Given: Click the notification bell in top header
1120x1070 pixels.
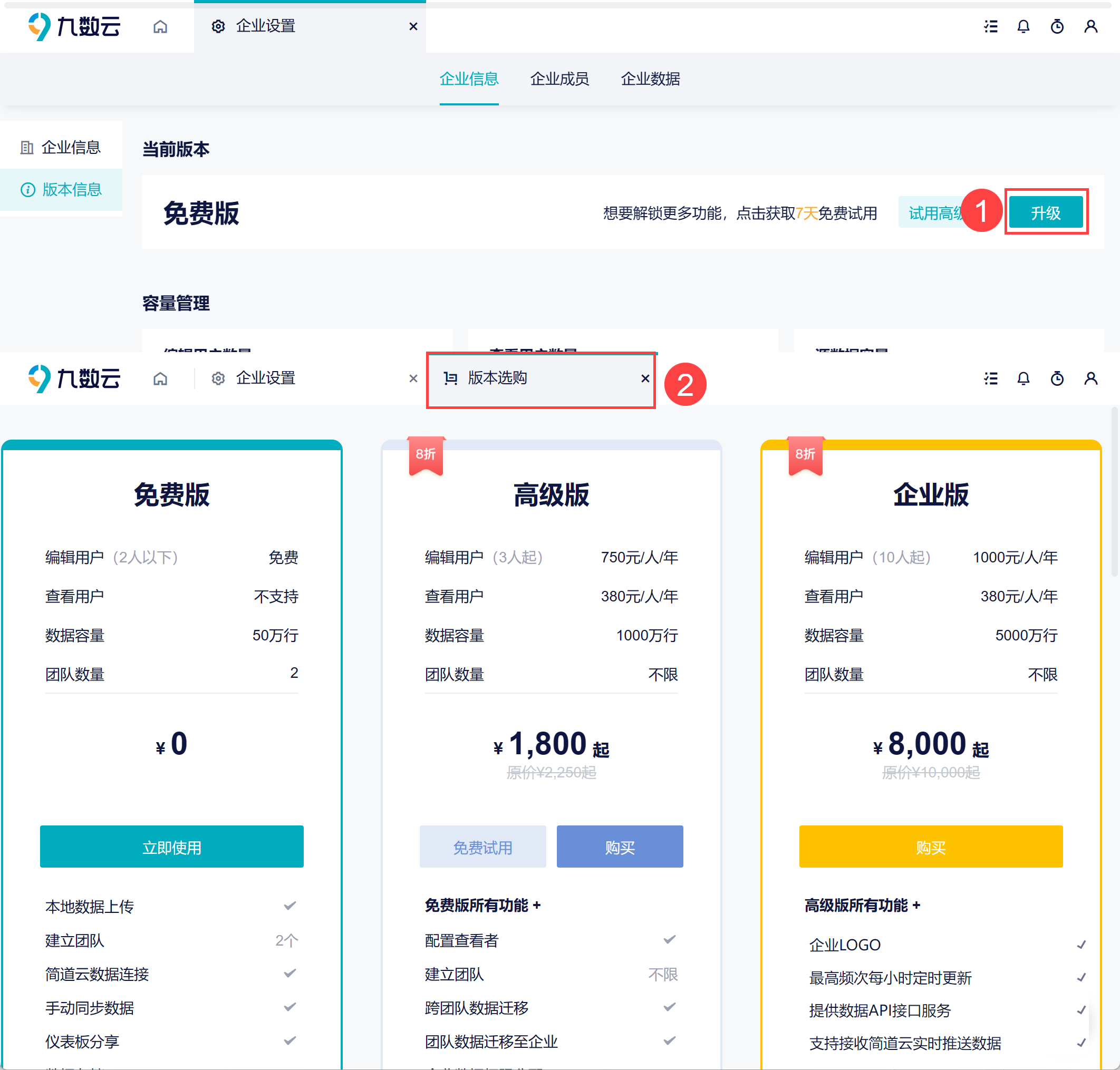Looking at the screenshot, I should (1024, 27).
